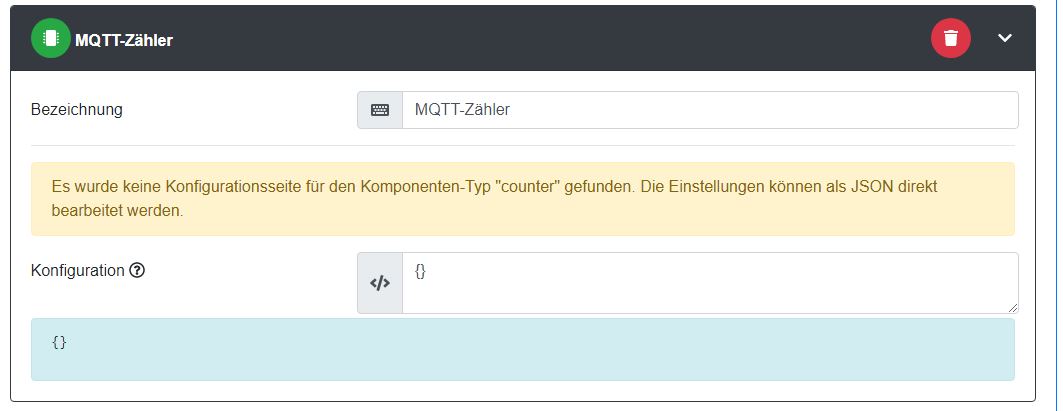Click the code icon beside Konfiguration textarea
This screenshot has height=411, width=1063.
point(380,283)
